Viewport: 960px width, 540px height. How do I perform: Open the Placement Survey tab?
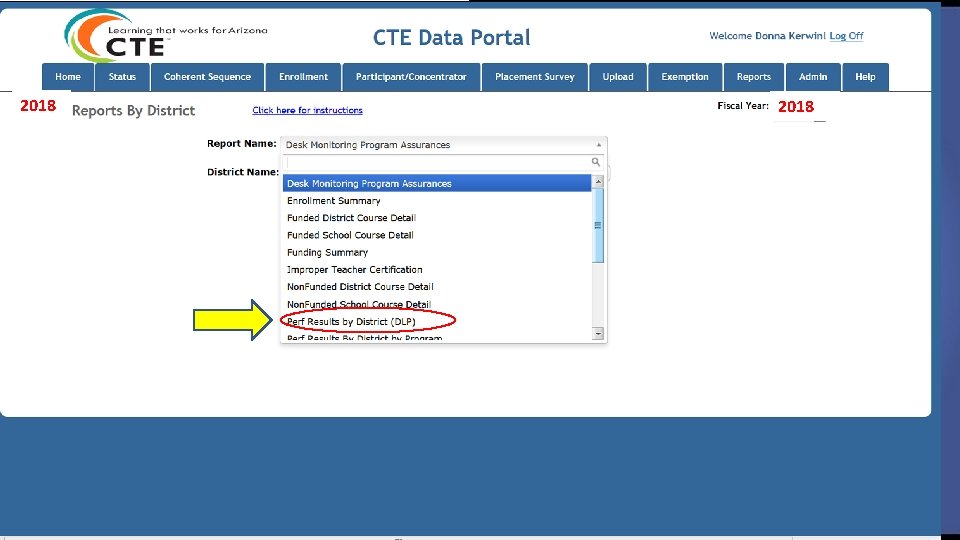(535, 77)
